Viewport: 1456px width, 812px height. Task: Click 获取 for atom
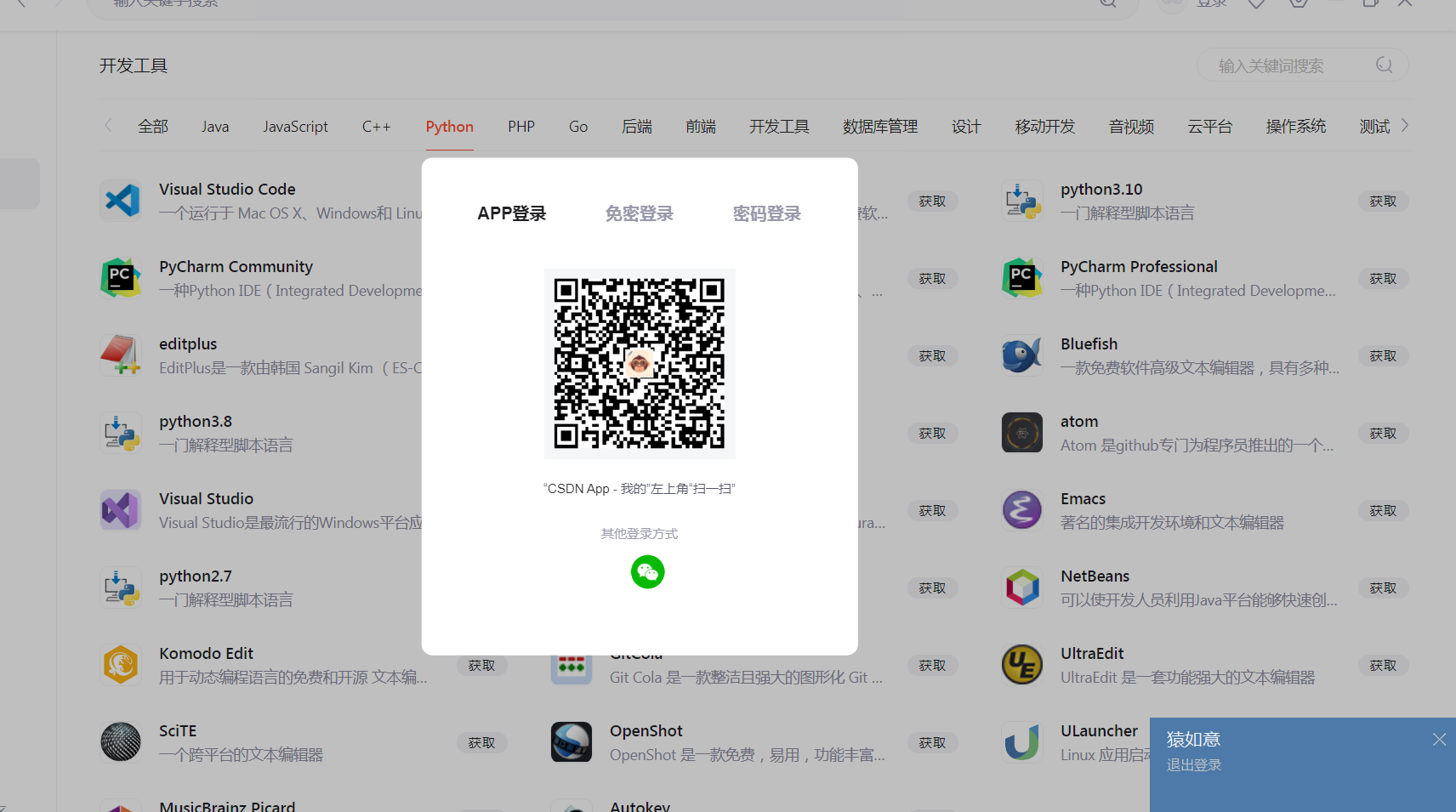coord(1384,434)
